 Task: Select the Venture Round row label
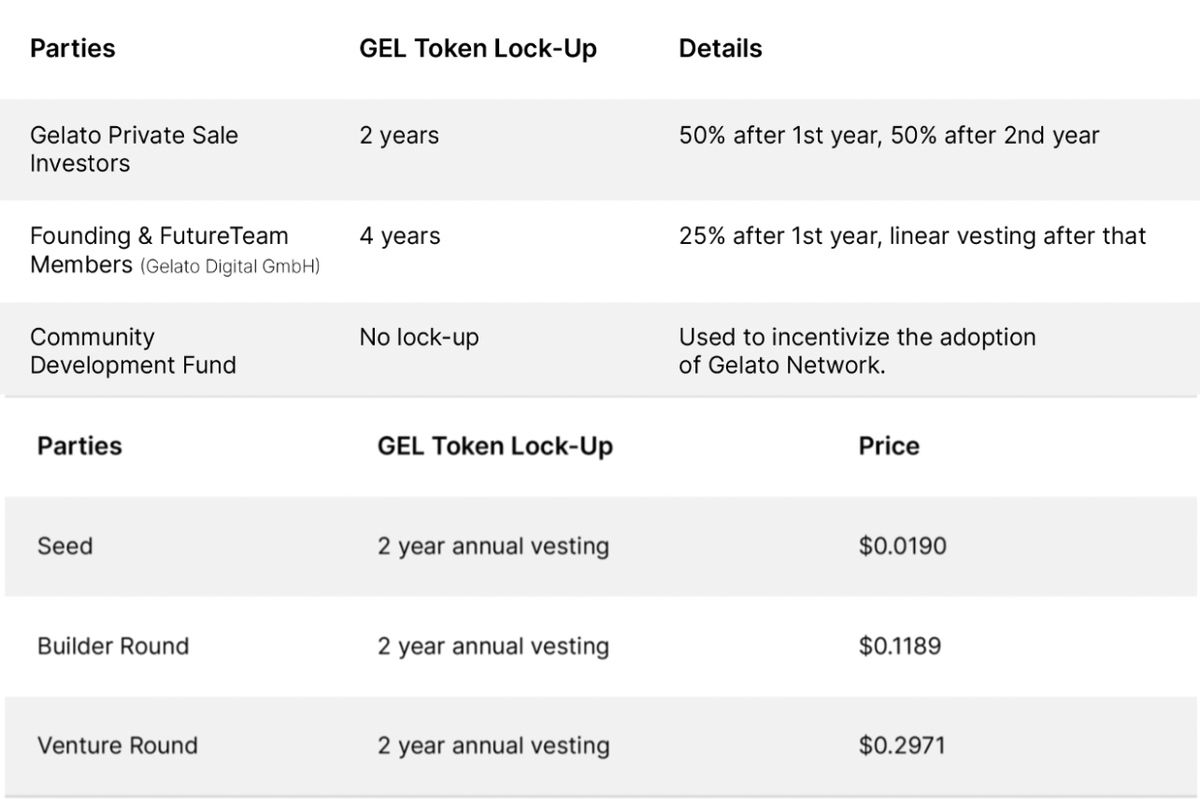click(117, 745)
